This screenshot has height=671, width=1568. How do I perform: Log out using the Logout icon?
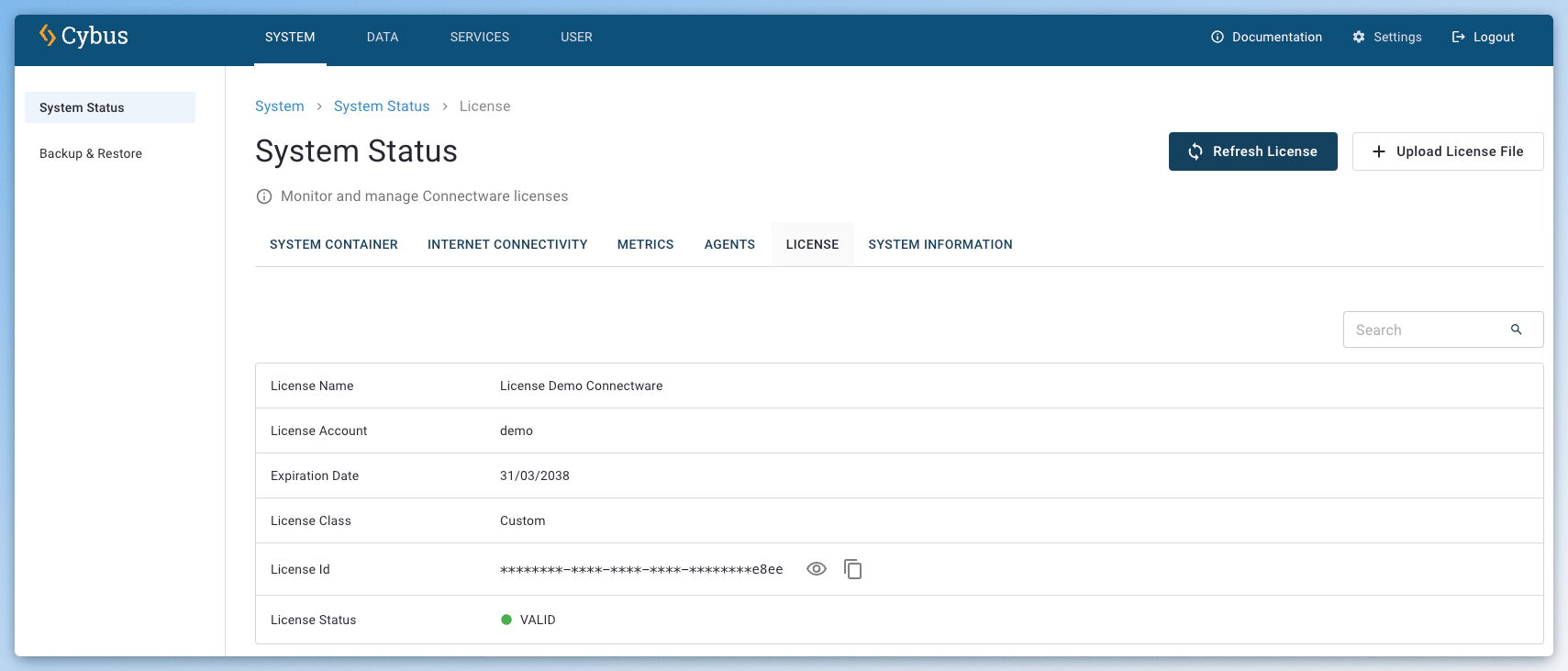(1458, 37)
